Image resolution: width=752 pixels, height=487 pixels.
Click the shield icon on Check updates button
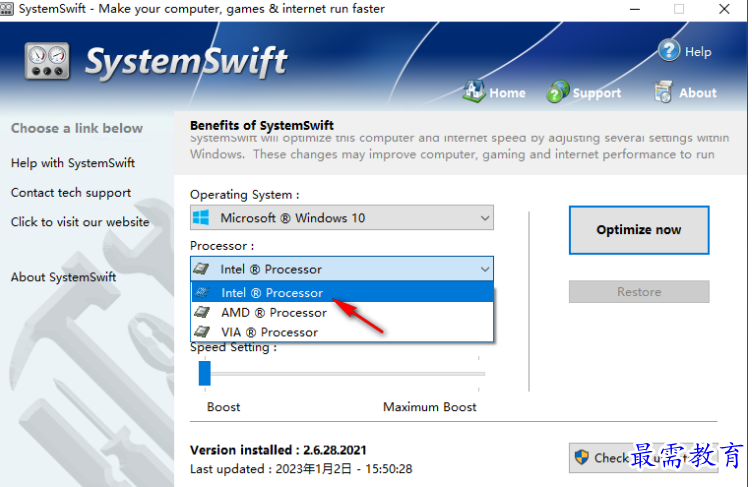coord(582,457)
